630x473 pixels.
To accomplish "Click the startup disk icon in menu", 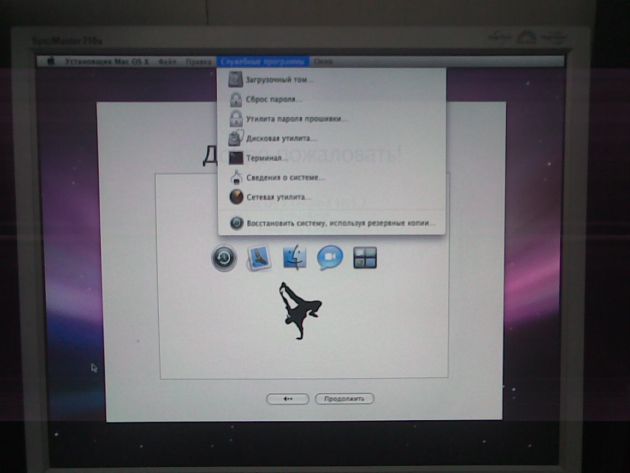I will point(236,80).
